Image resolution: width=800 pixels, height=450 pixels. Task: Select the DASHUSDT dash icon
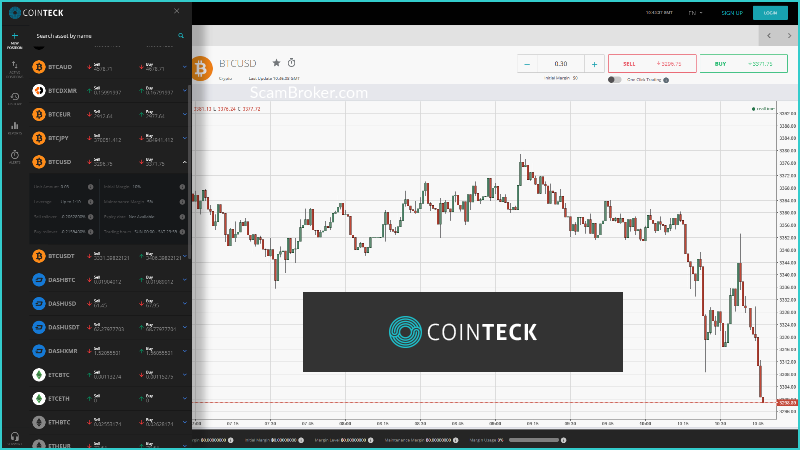[39, 327]
